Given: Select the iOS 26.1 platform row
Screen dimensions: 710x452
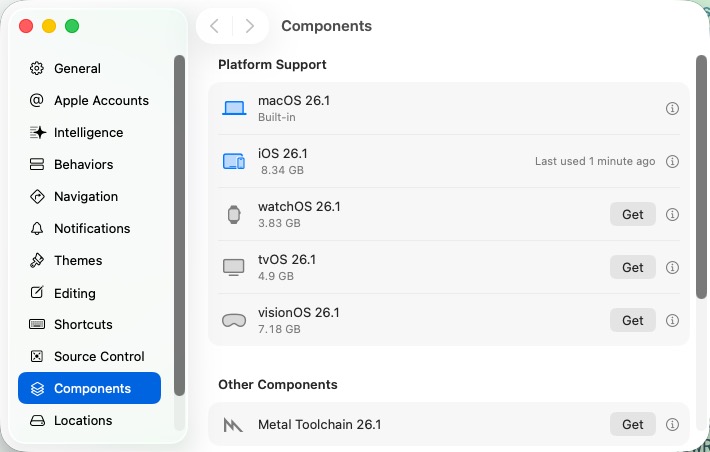Looking at the screenshot, I should (400, 161).
